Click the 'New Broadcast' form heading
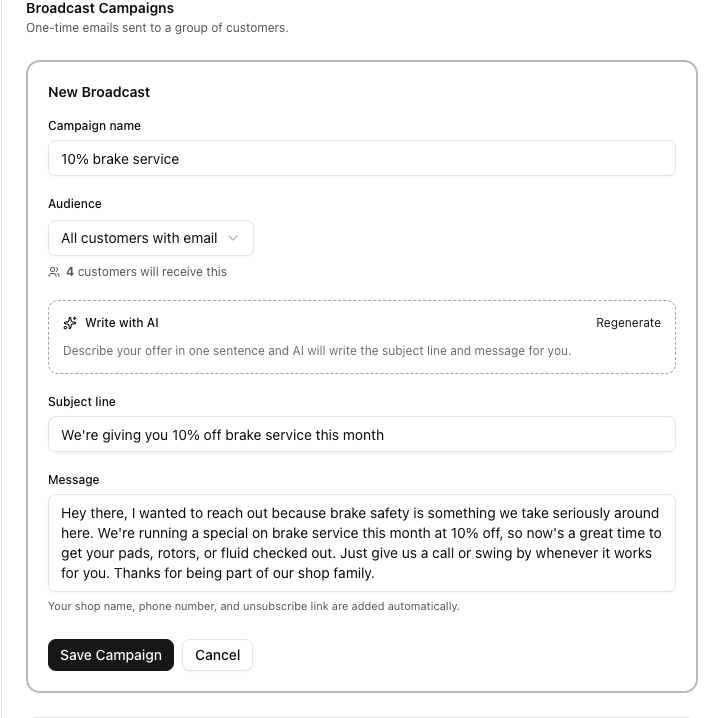The width and height of the screenshot is (724, 718). coord(99,92)
